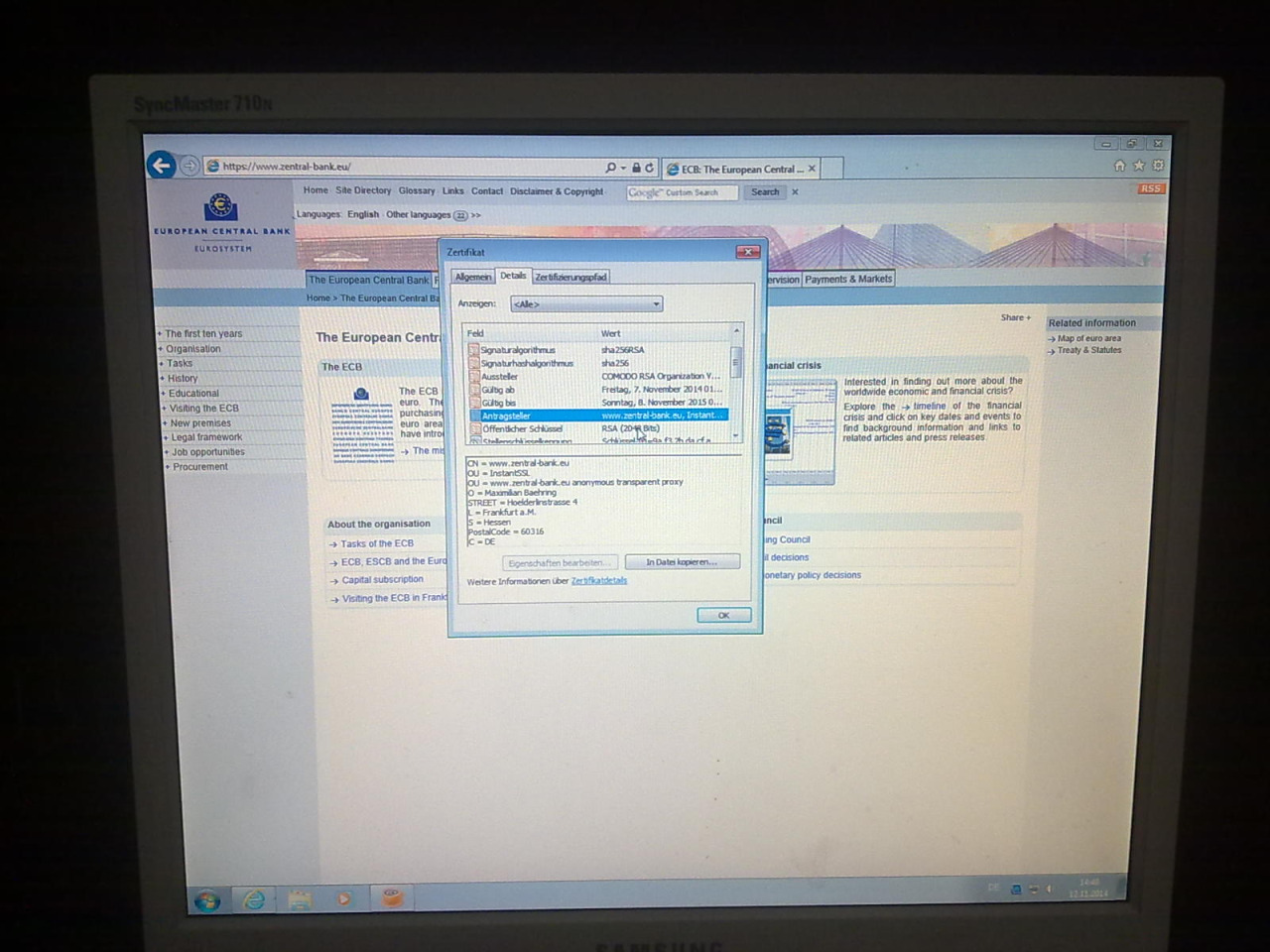Select the ECB browser tab
Viewport: 1270px width, 952px height.
(742, 169)
